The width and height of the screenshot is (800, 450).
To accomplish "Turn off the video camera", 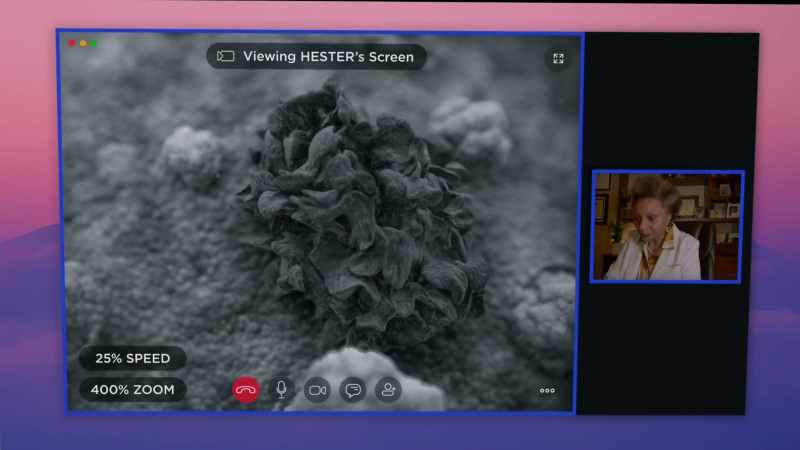I will (317, 390).
